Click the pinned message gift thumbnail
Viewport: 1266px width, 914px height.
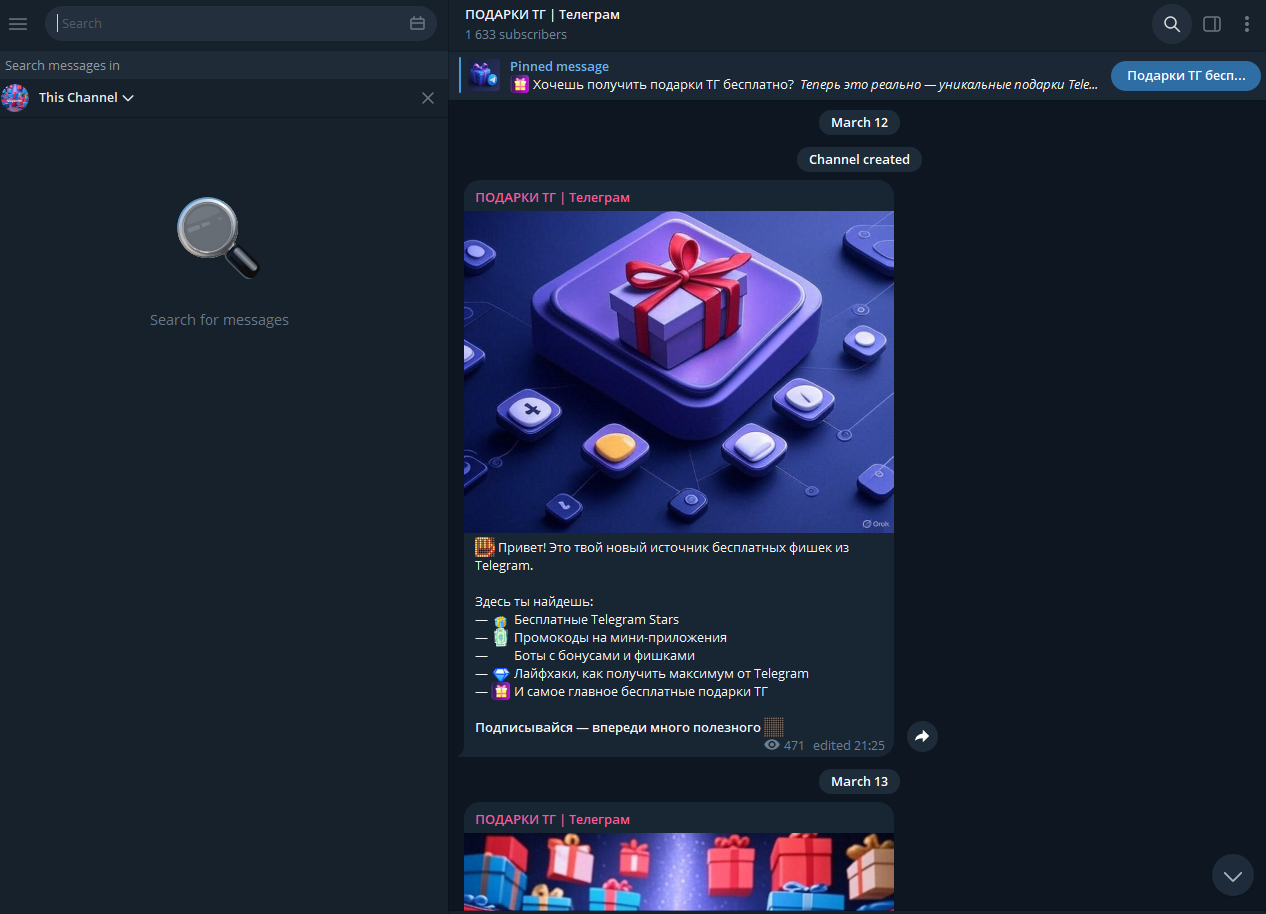pyautogui.click(x=484, y=76)
